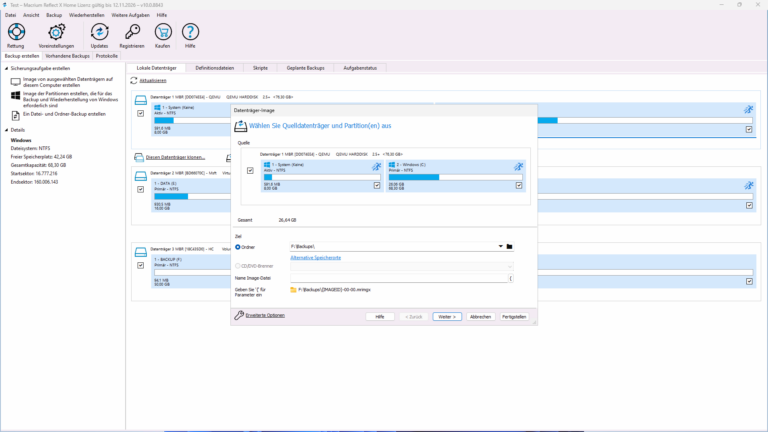The image size is (768, 432).
Task: Check for Updates via toolbar icon
Action: 99,32
